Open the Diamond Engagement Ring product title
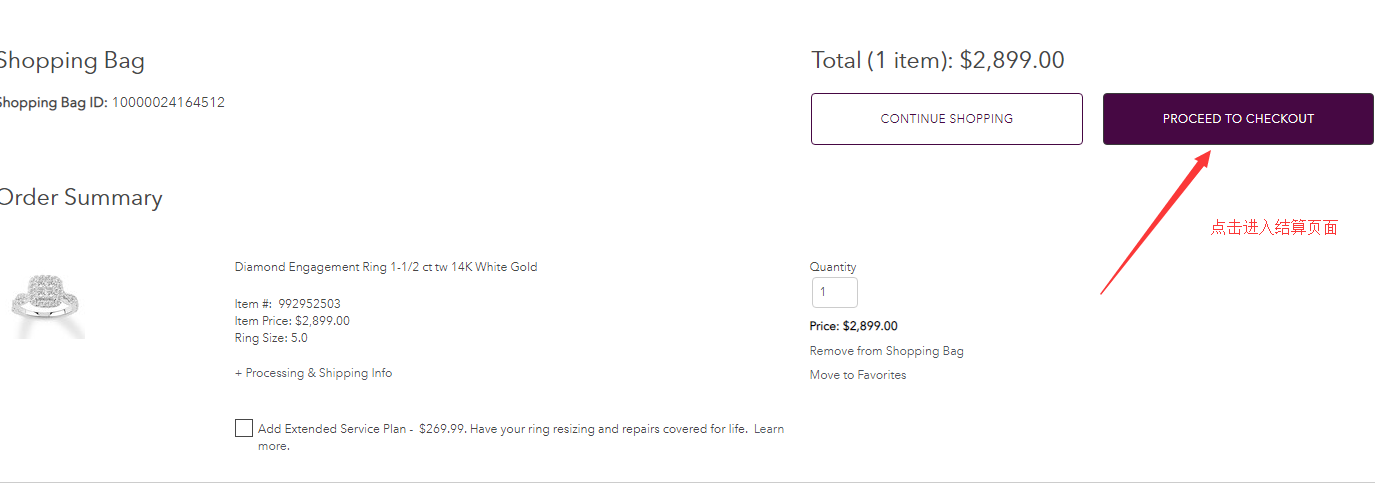This screenshot has width=1392, height=498. [x=386, y=267]
